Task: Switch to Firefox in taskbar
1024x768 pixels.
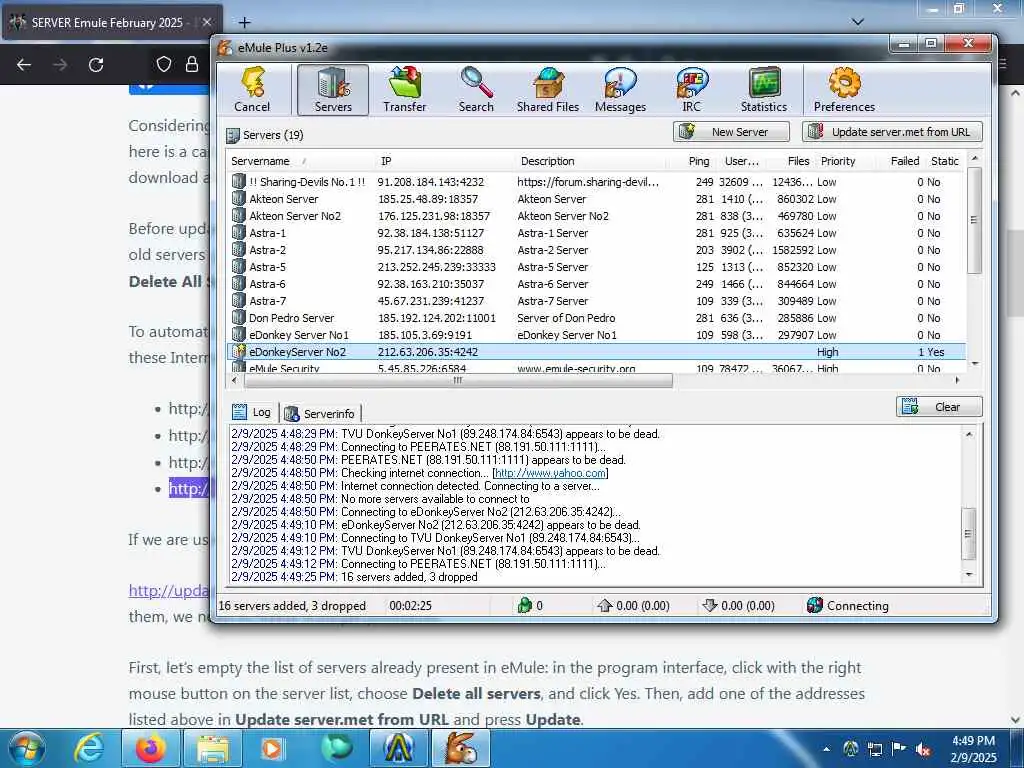Action: point(151,748)
